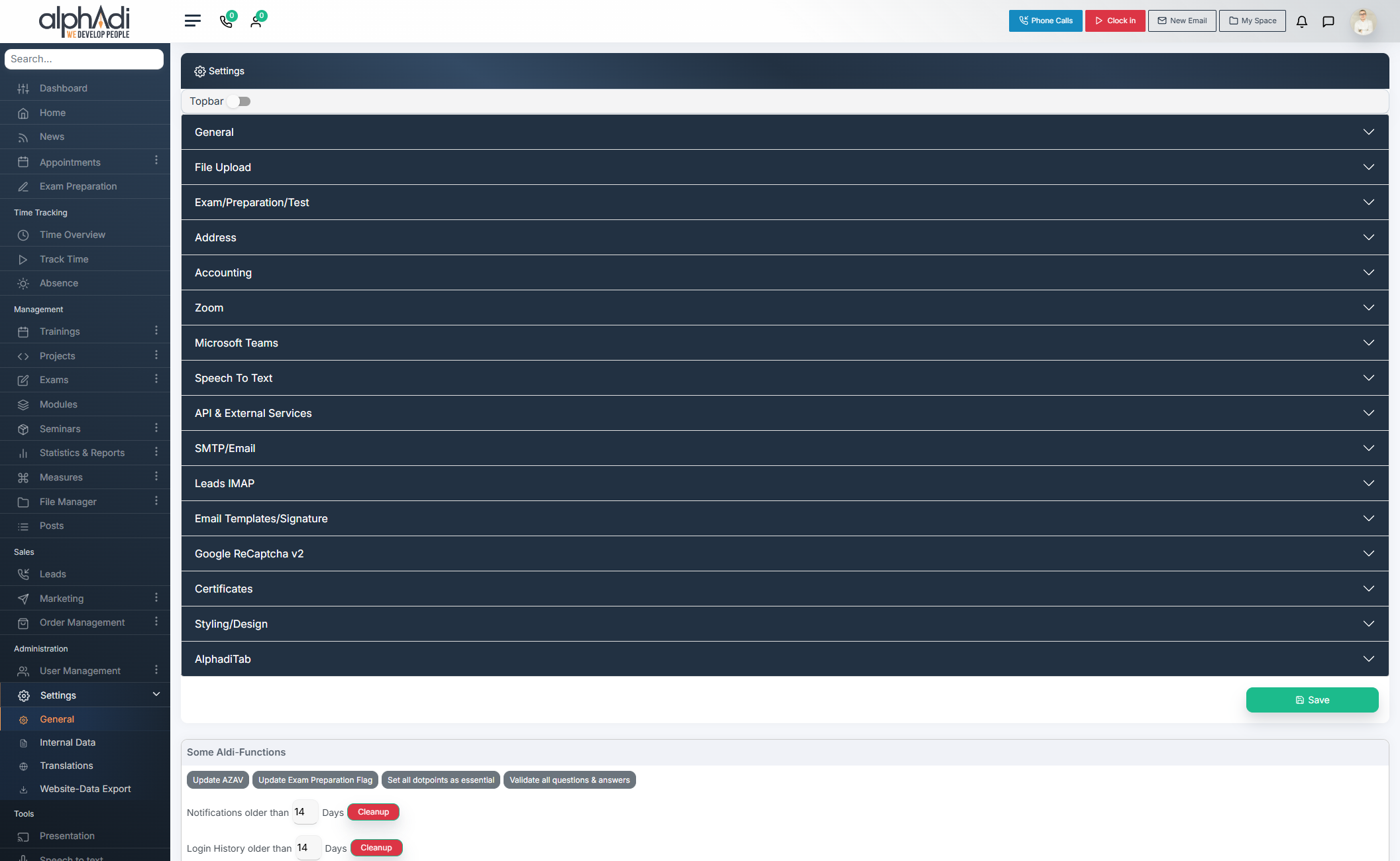Focus the sidebar Search field
Viewport: 1400px width, 861px height.
(x=84, y=59)
